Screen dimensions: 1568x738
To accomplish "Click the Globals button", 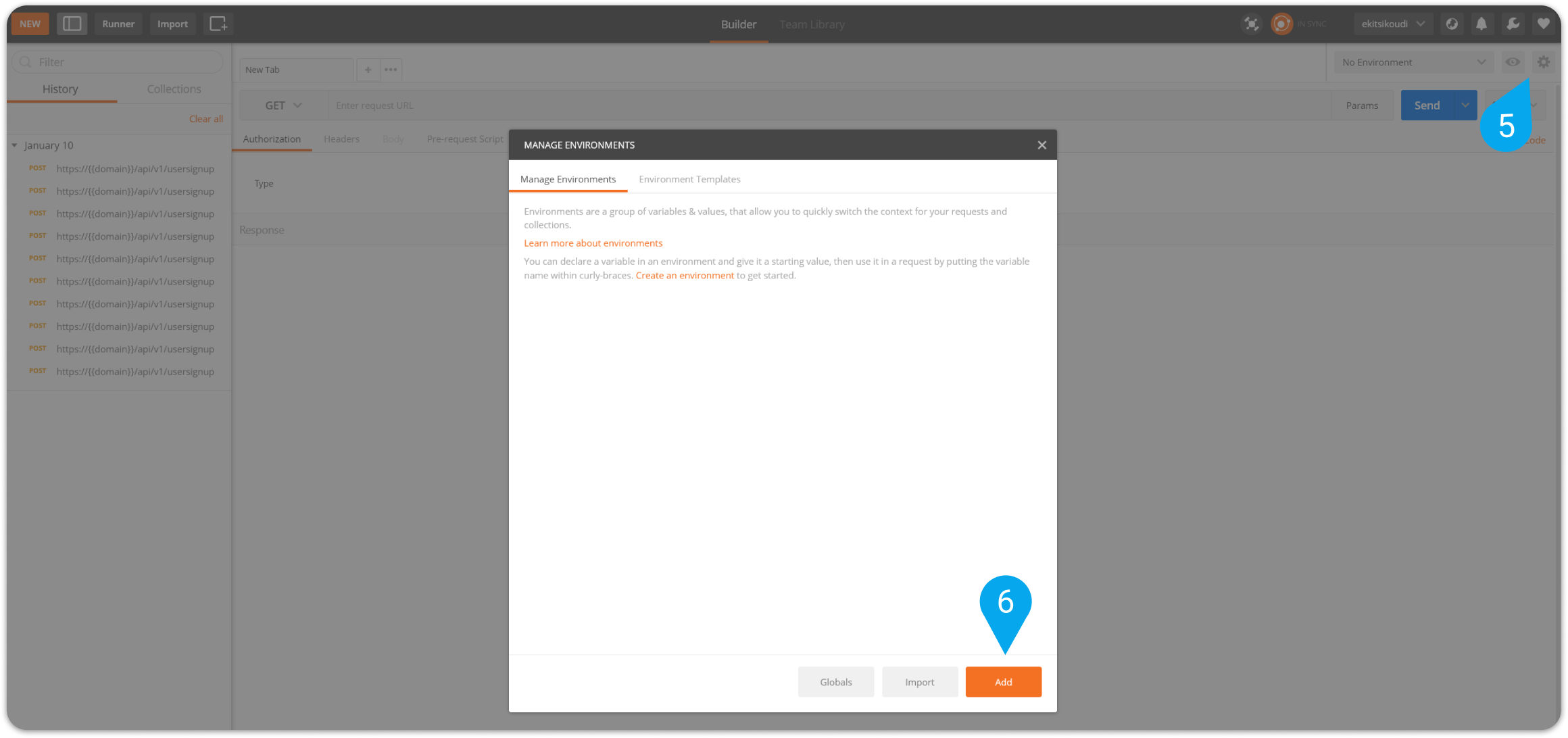I will (x=835, y=682).
